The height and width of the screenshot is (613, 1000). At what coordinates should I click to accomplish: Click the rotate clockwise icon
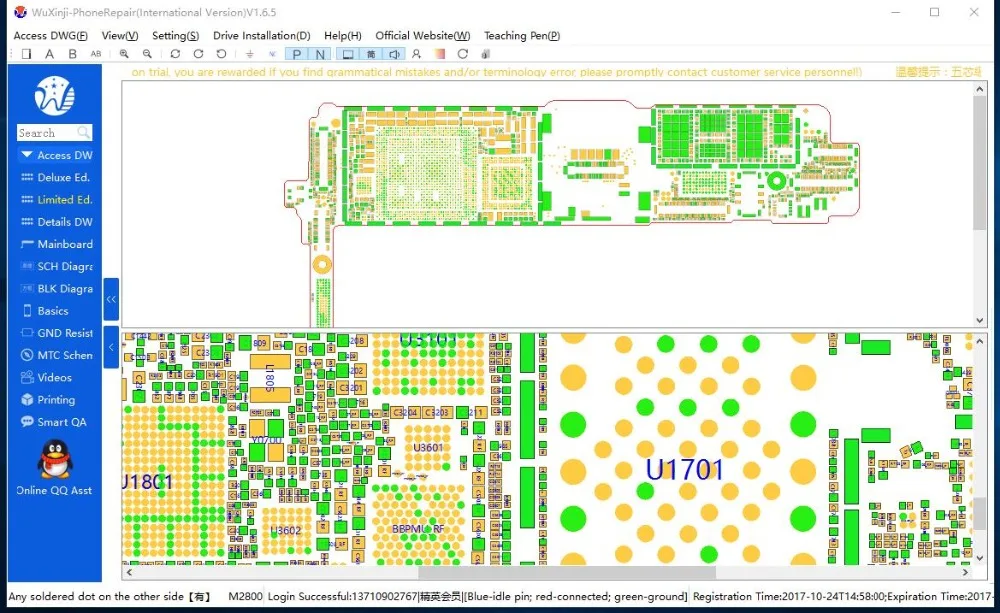pyautogui.click(x=198, y=54)
